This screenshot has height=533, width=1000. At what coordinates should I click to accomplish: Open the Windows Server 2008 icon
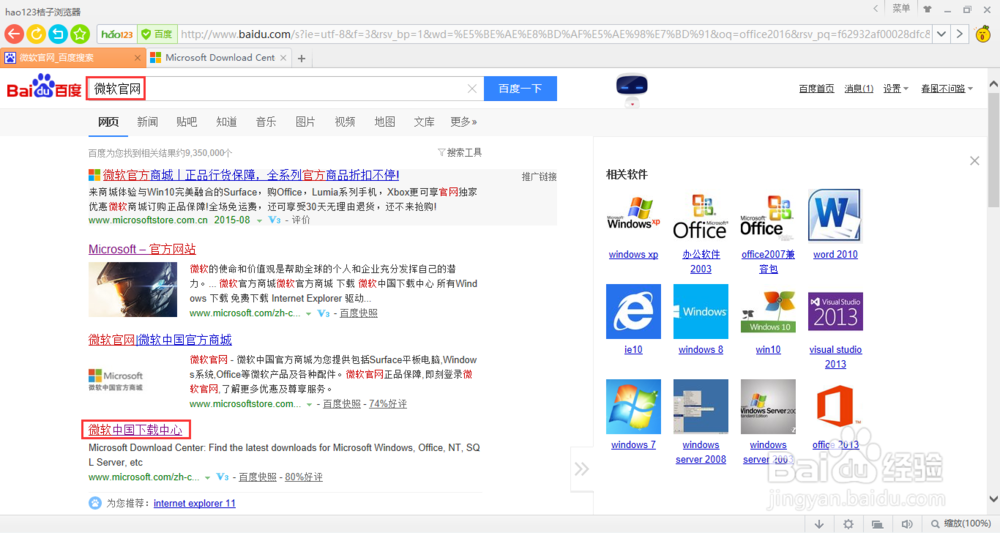point(700,407)
